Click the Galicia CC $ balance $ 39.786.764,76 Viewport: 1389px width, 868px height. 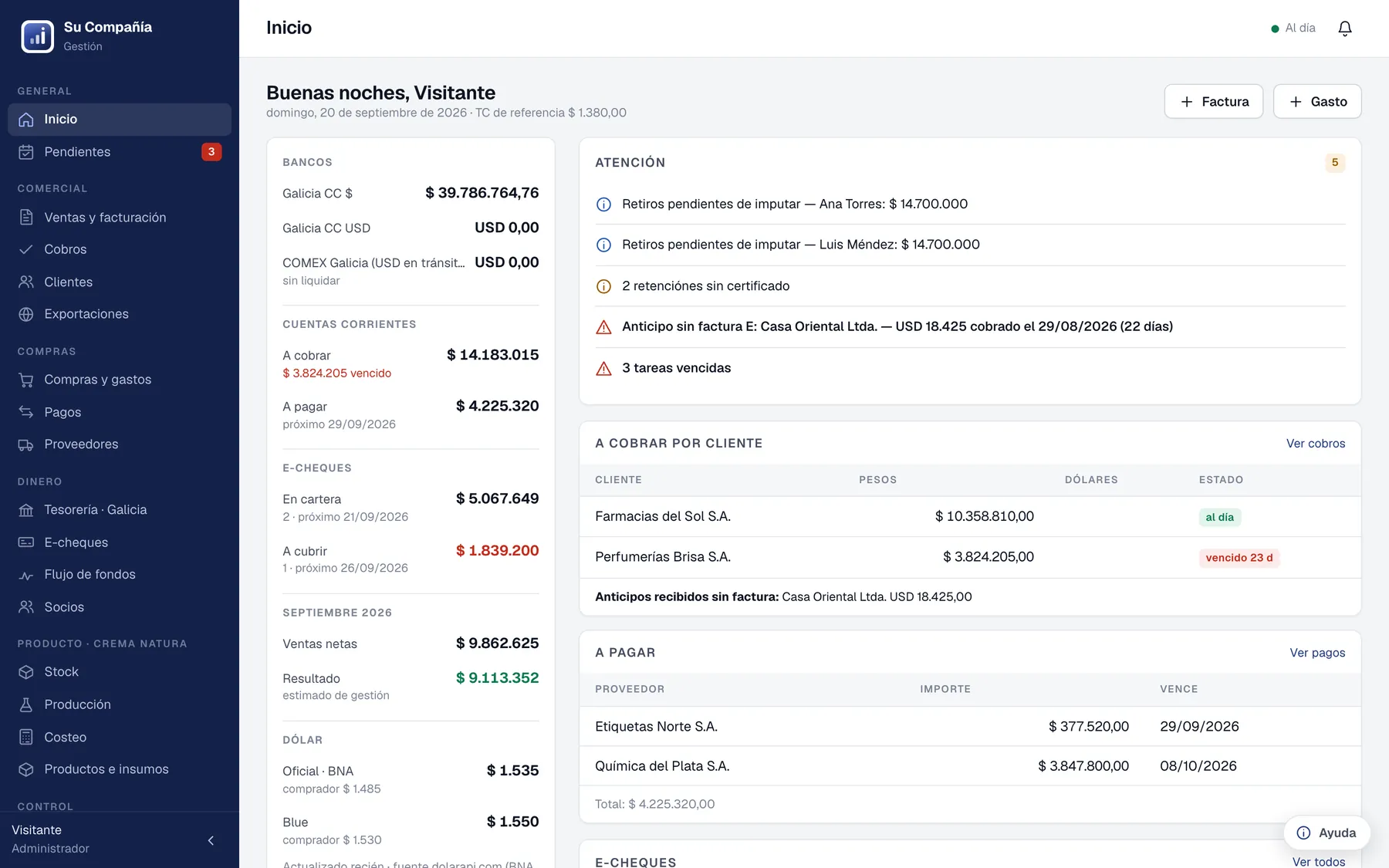[x=482, y=193]
